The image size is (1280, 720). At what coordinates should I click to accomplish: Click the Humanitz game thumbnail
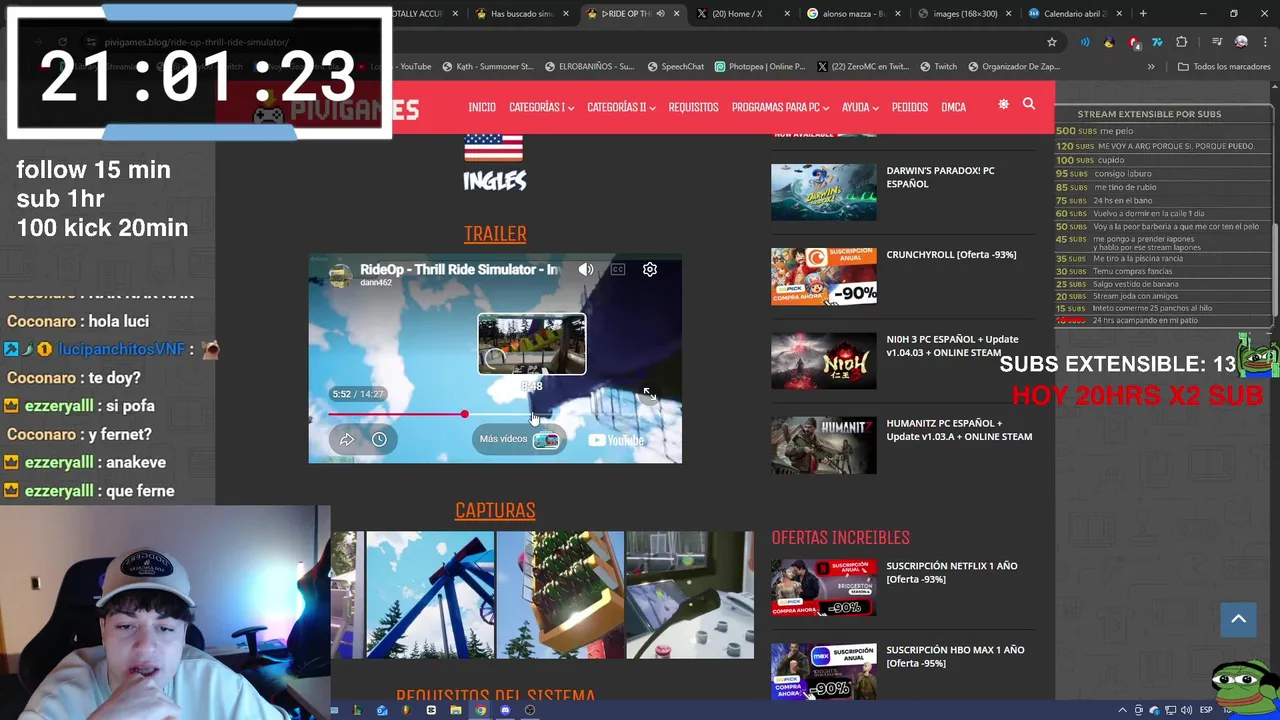click(824, 444)
